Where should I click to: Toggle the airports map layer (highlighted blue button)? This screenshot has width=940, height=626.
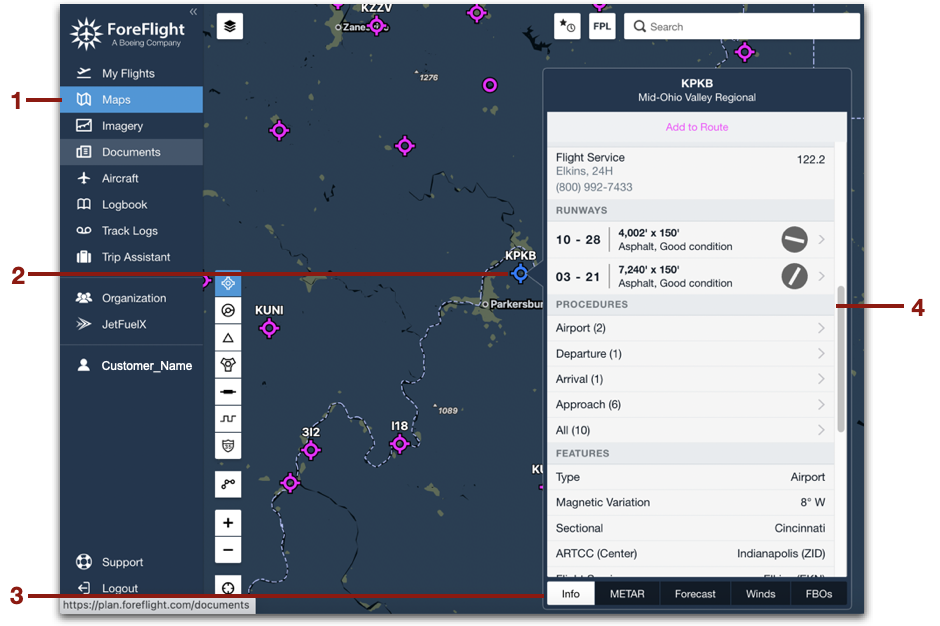(228, 283)
